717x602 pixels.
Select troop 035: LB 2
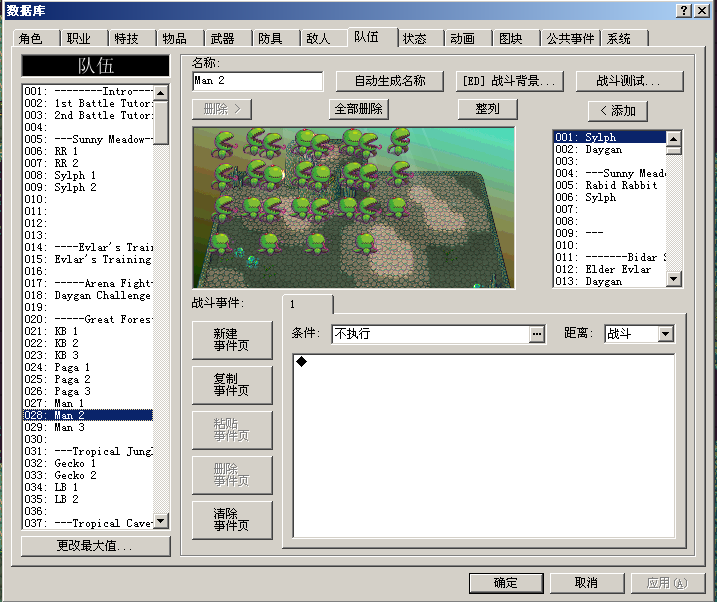[x=88, y=499]
